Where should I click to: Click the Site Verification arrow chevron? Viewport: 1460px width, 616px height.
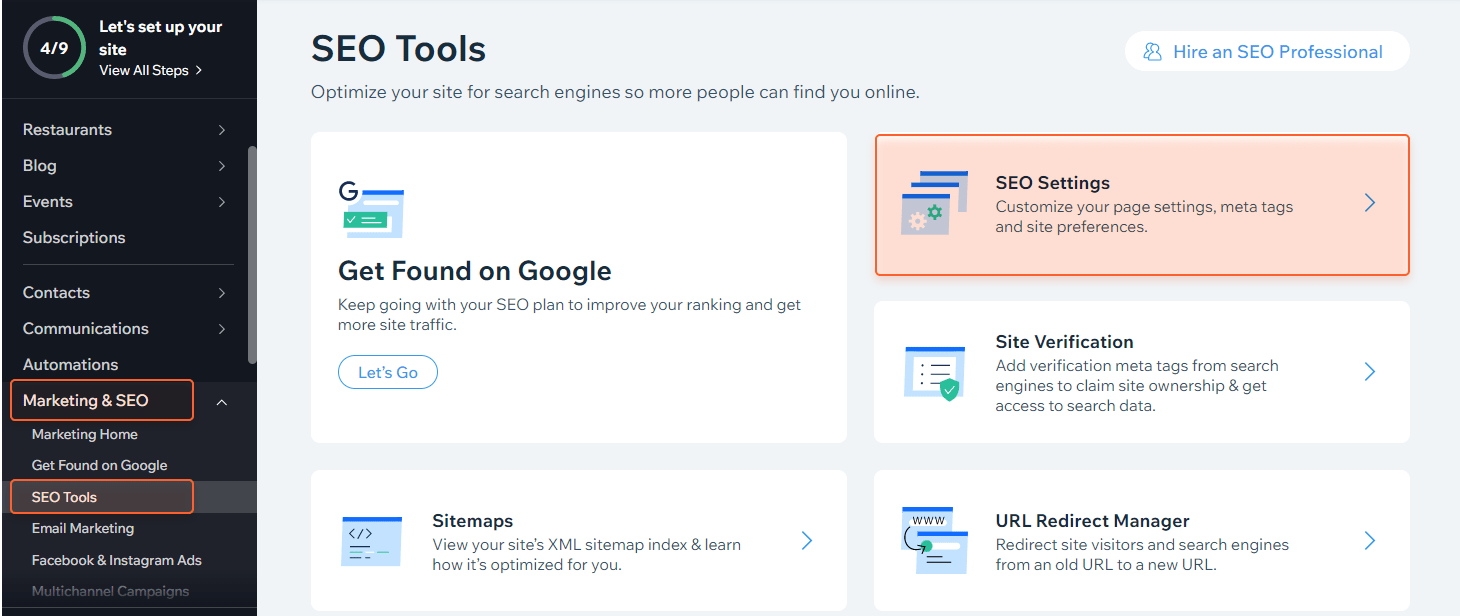click(1370, 372)
